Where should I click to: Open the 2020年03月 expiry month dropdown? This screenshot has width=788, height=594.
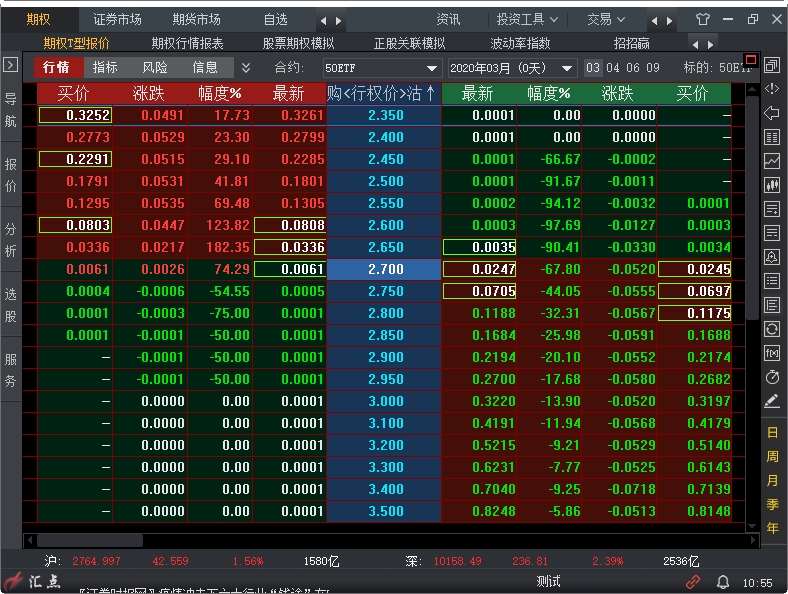pos(511,68)
